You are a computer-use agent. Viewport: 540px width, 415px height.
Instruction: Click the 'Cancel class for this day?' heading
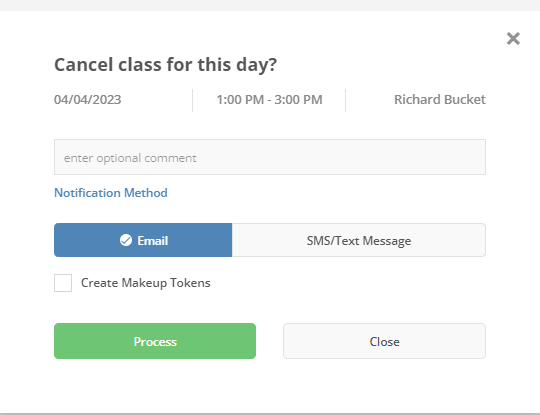(165, 65)
